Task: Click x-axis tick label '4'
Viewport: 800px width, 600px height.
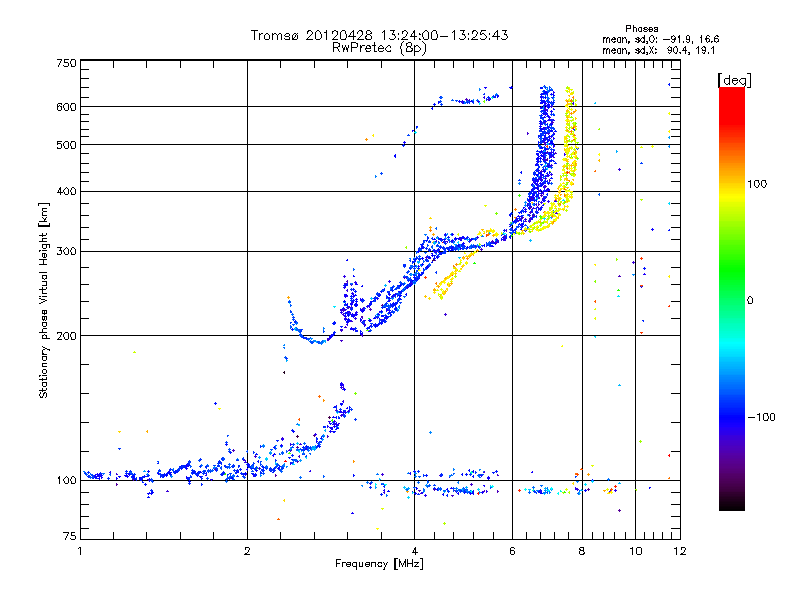Action: point(414,551)
